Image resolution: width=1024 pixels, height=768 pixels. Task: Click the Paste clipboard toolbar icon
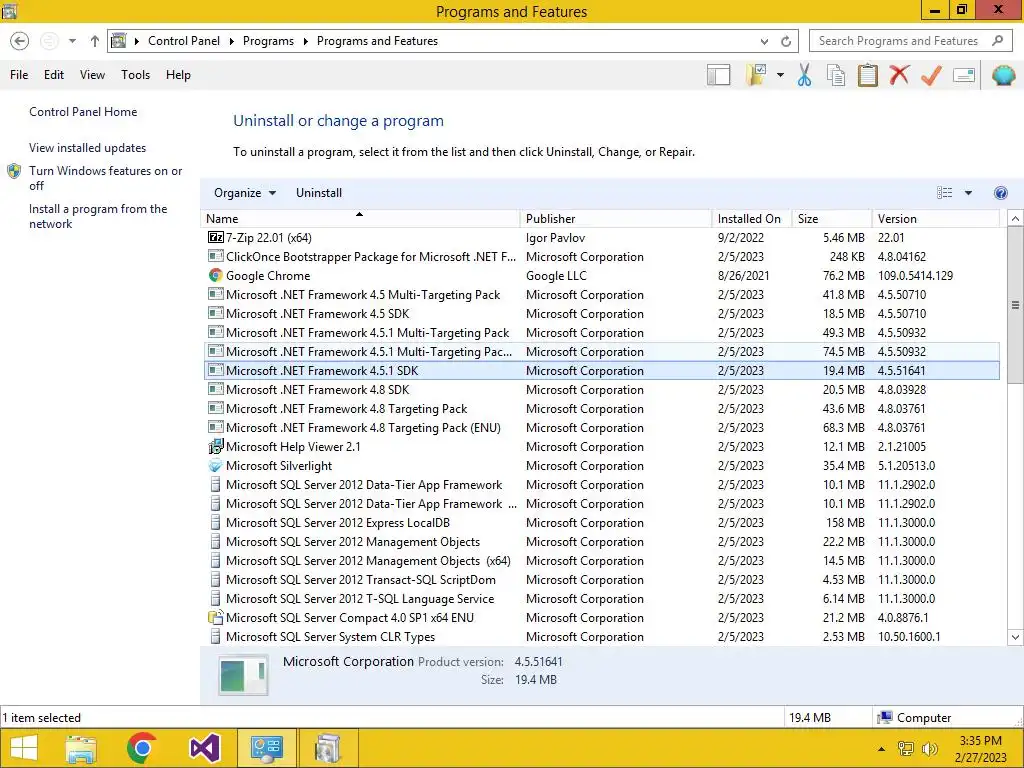click(867, 75)
